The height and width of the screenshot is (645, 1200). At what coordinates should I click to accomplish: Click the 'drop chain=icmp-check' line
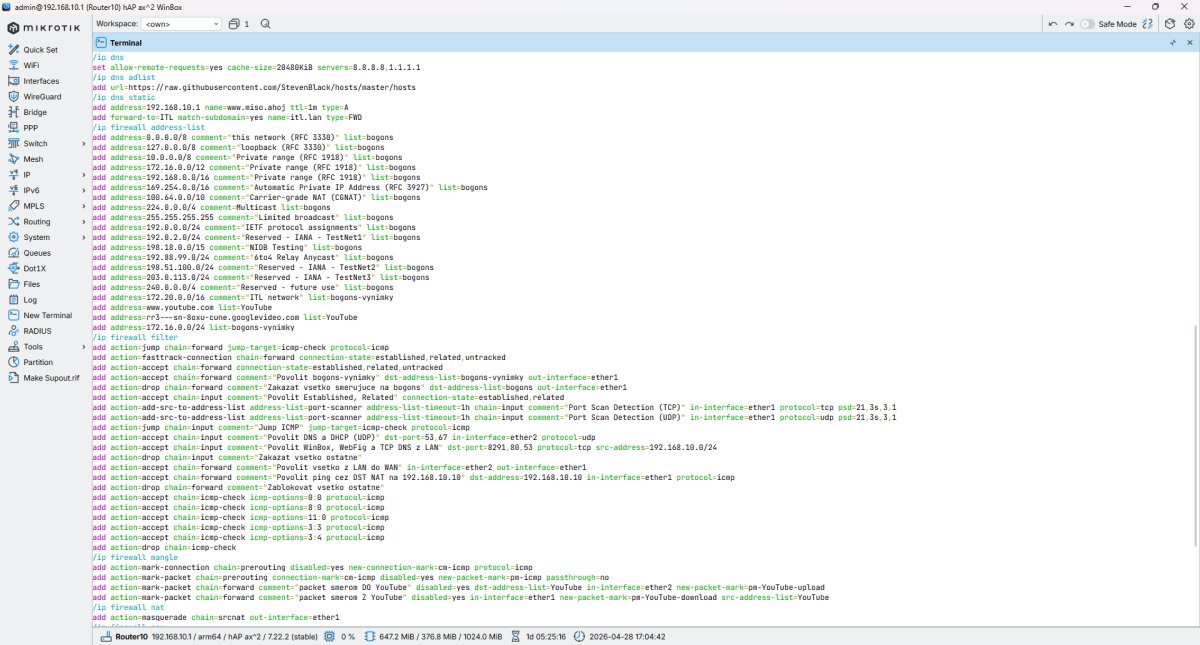pos(164,547)
